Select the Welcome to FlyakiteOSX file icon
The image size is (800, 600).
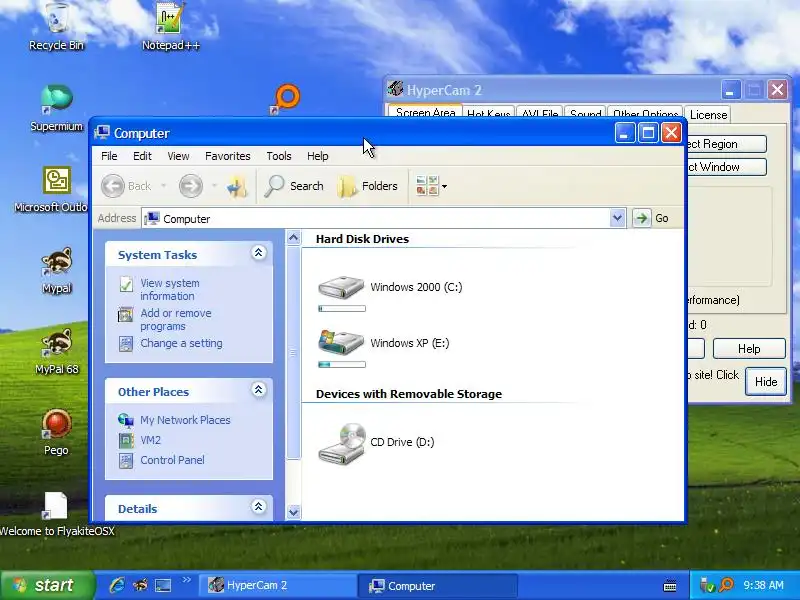56,513
